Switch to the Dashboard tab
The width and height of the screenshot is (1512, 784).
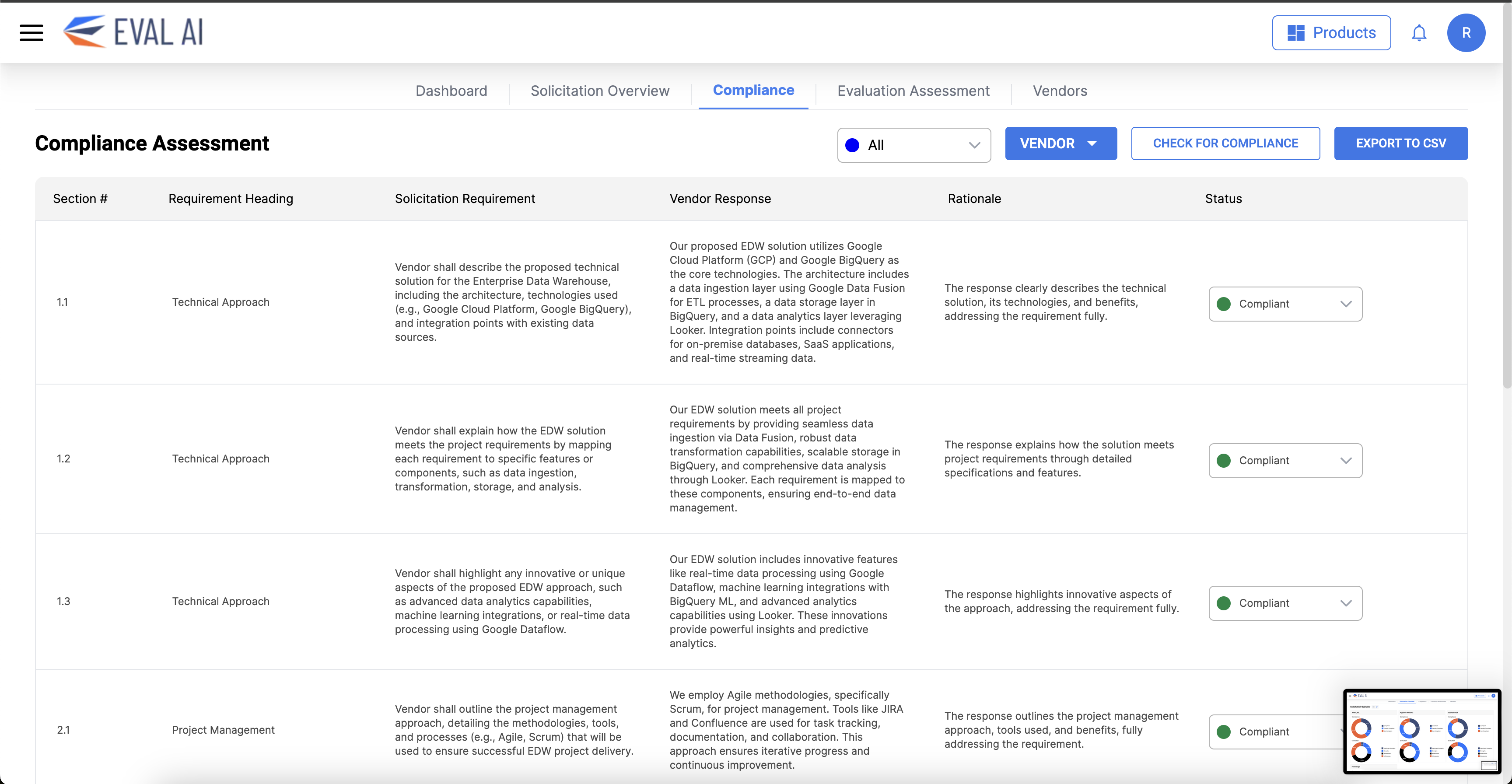(451, 91)
